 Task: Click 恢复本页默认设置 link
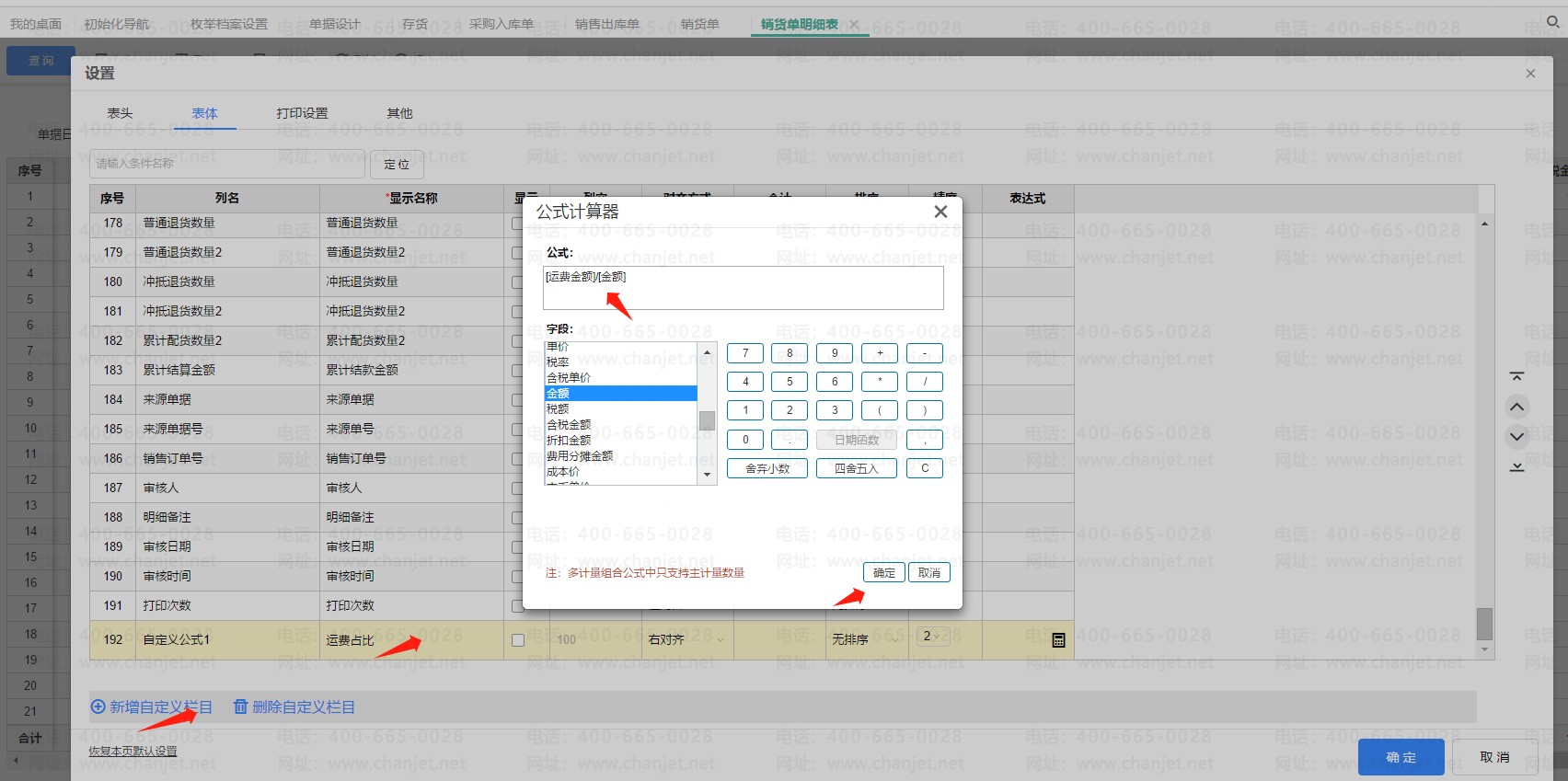[x=133, y=752]
